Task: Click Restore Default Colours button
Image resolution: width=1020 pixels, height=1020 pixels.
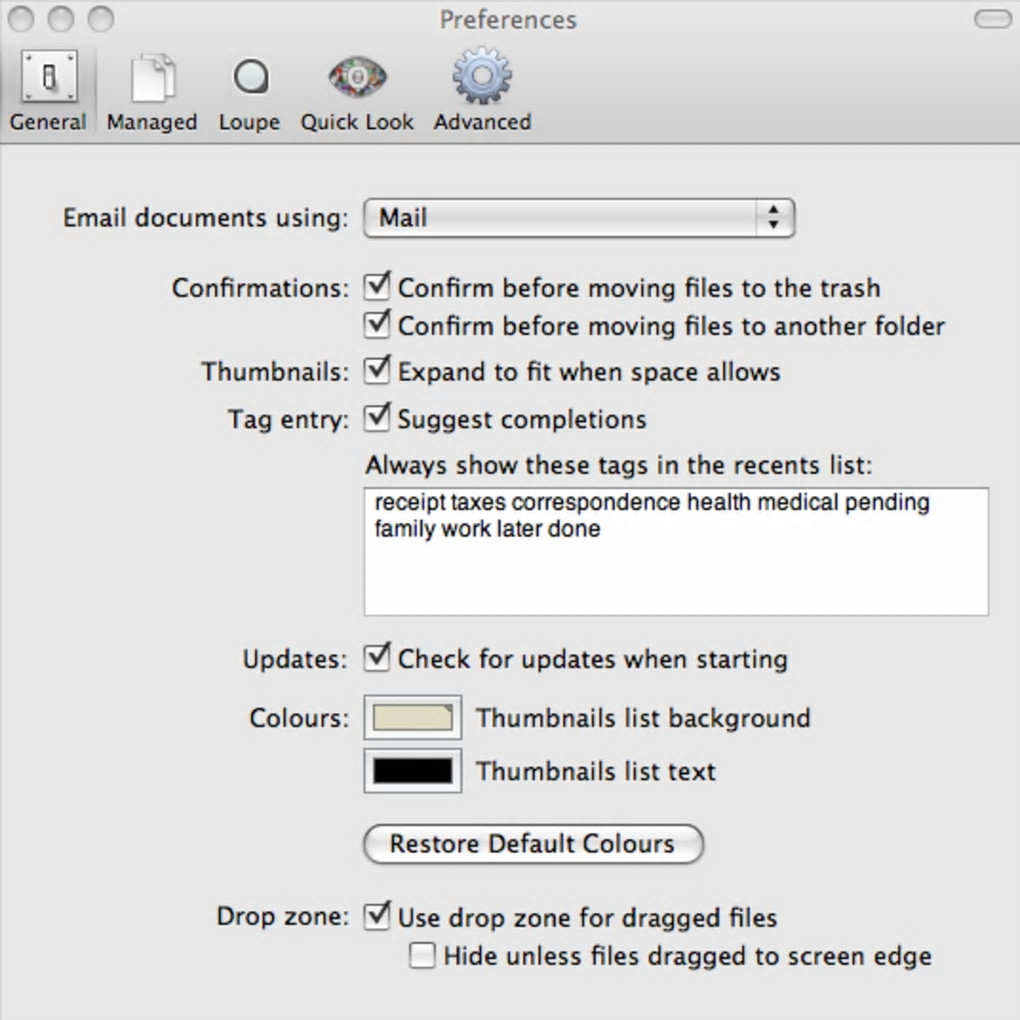Action: click(x=533, y=844)
